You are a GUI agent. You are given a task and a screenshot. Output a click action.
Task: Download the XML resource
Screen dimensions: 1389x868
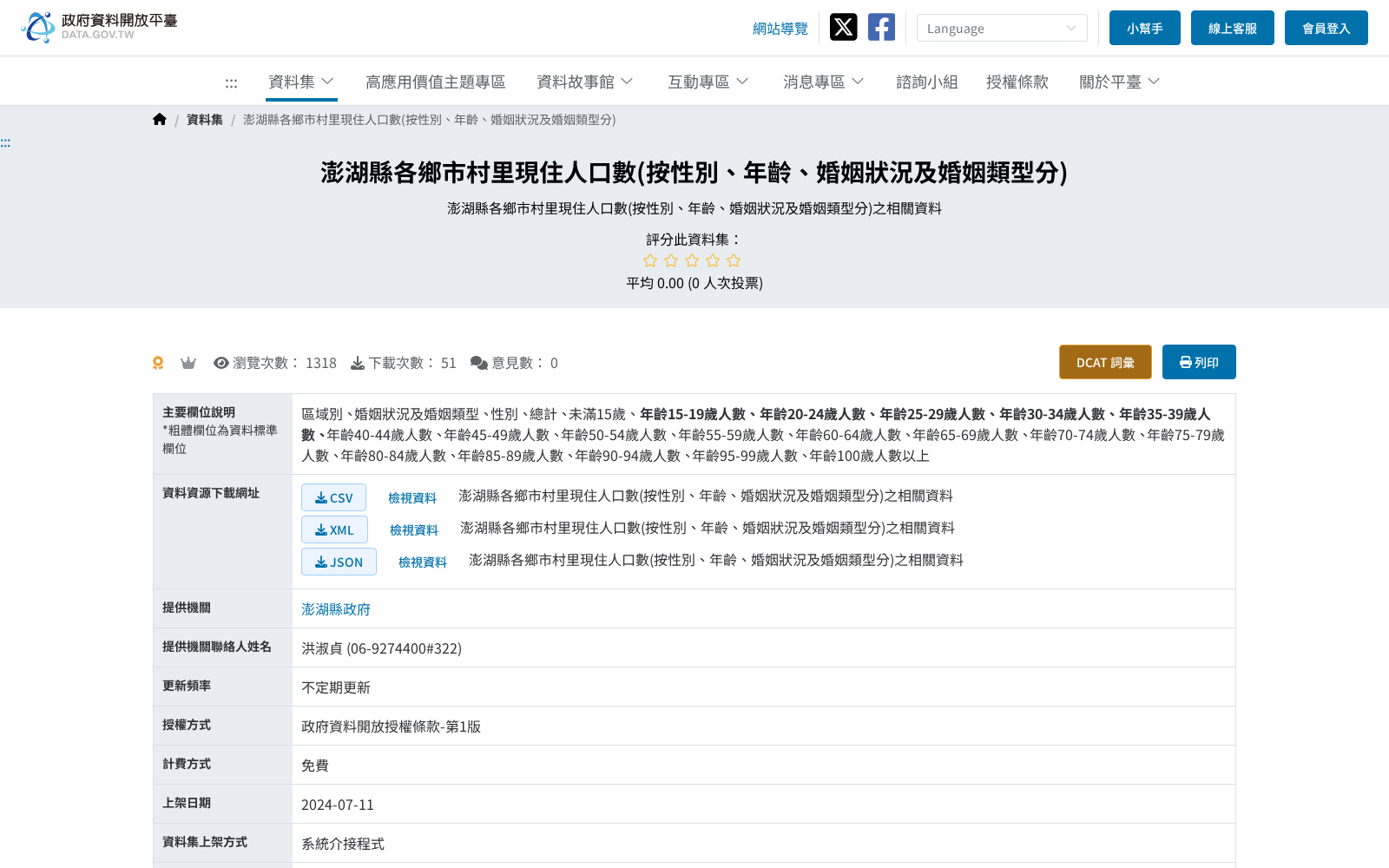[x=334, y=529]
